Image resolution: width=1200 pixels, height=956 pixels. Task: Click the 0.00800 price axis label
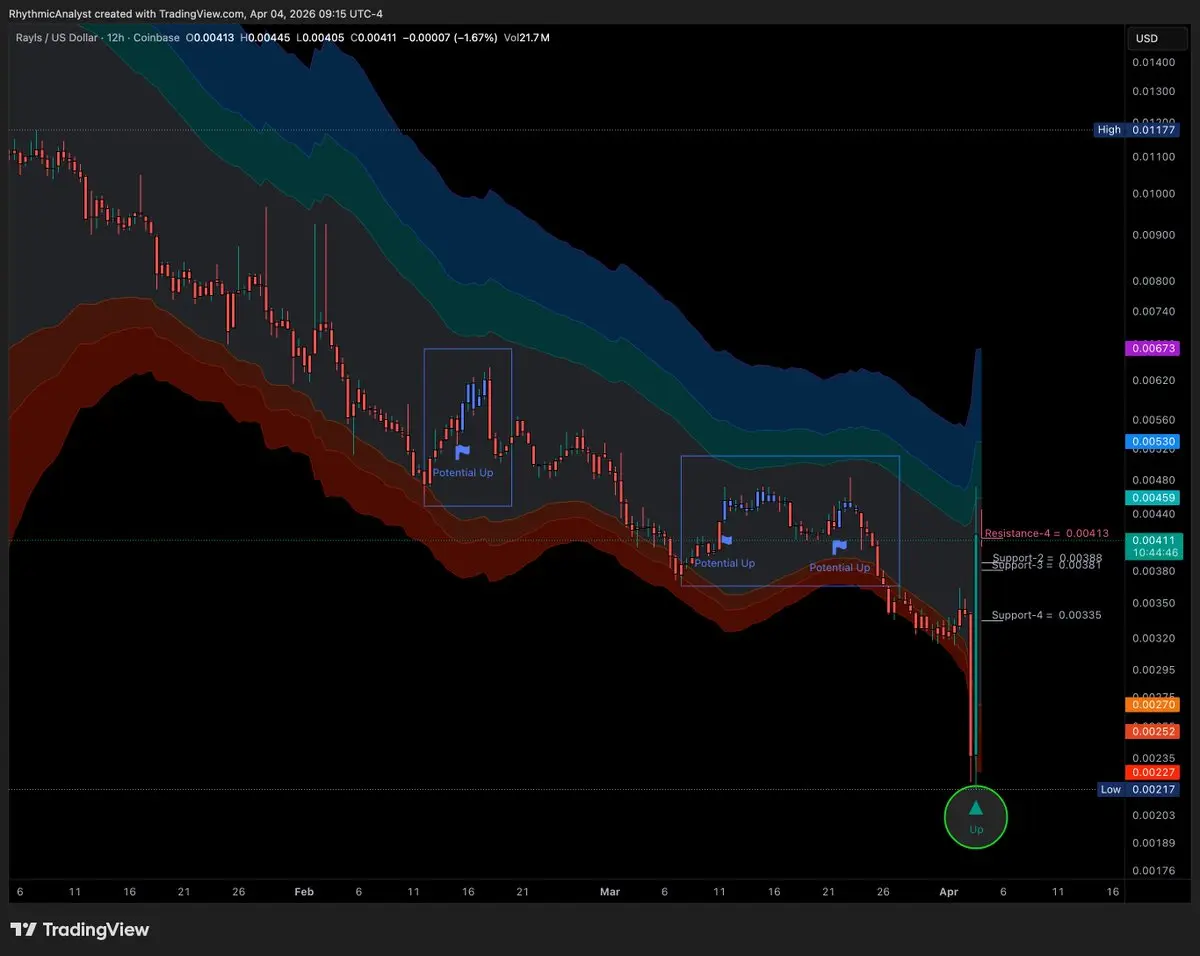(x=1152, y=282)
